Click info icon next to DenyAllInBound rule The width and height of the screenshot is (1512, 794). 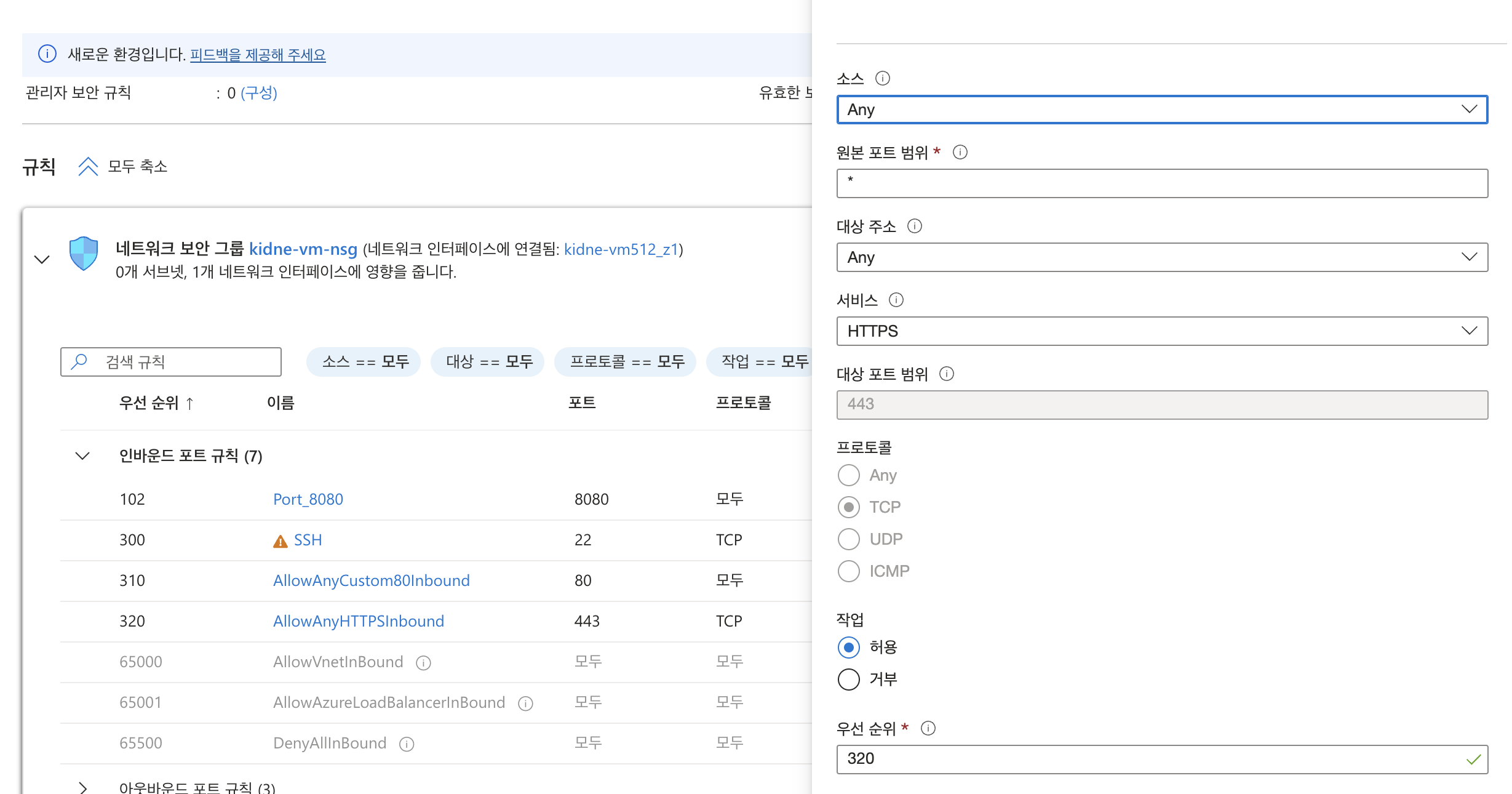[x=407, y=744]
